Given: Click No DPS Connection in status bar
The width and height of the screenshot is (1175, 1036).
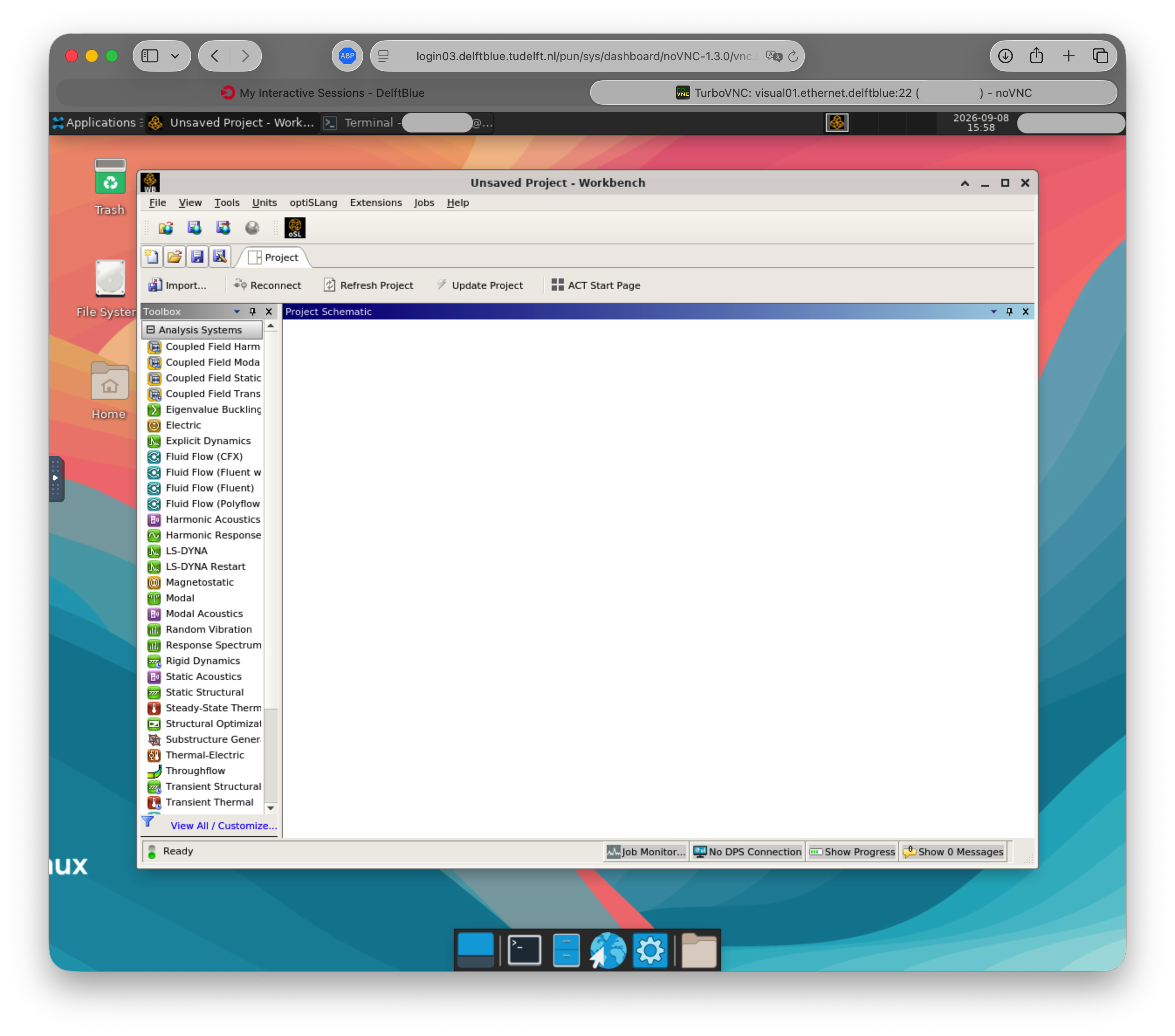Looking at the screenshot, I should pyautogui.click(x=747, y=852).
